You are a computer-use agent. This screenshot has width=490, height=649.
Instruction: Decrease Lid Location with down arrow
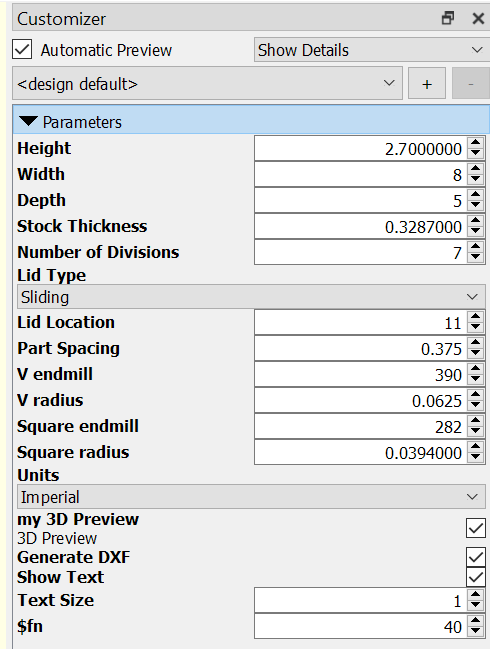(476, 327)
